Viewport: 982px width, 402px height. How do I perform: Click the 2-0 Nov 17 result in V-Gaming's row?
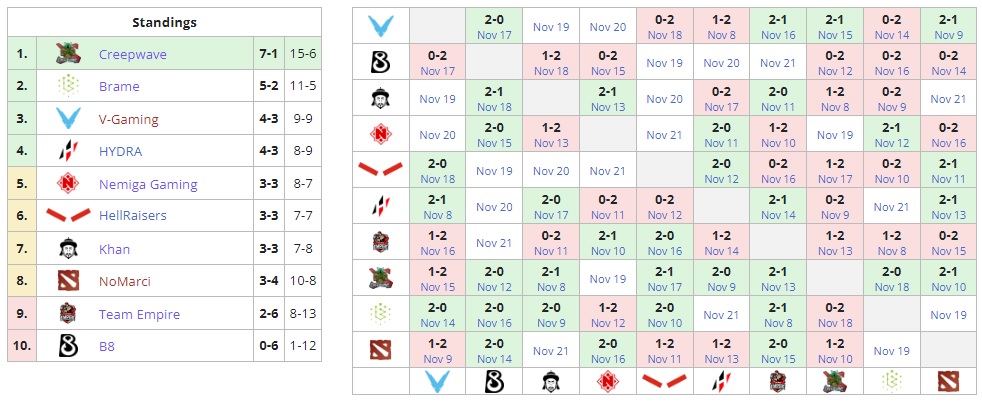[x=494, y=26]
